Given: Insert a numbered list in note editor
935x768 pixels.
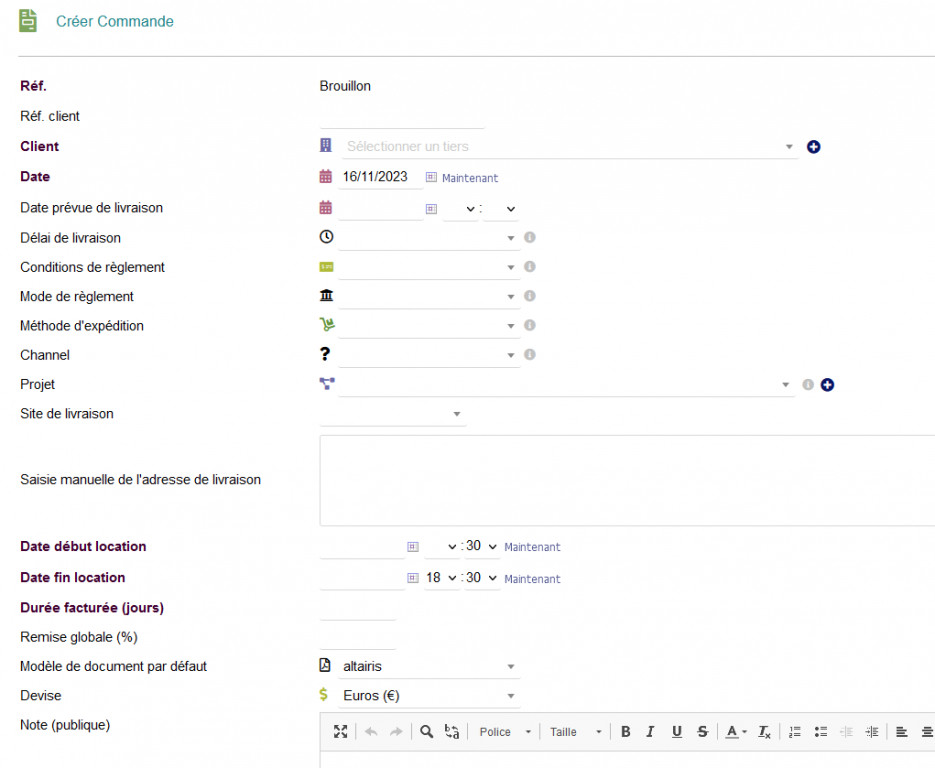Looking at the screenshot, I should click(795, 732).
